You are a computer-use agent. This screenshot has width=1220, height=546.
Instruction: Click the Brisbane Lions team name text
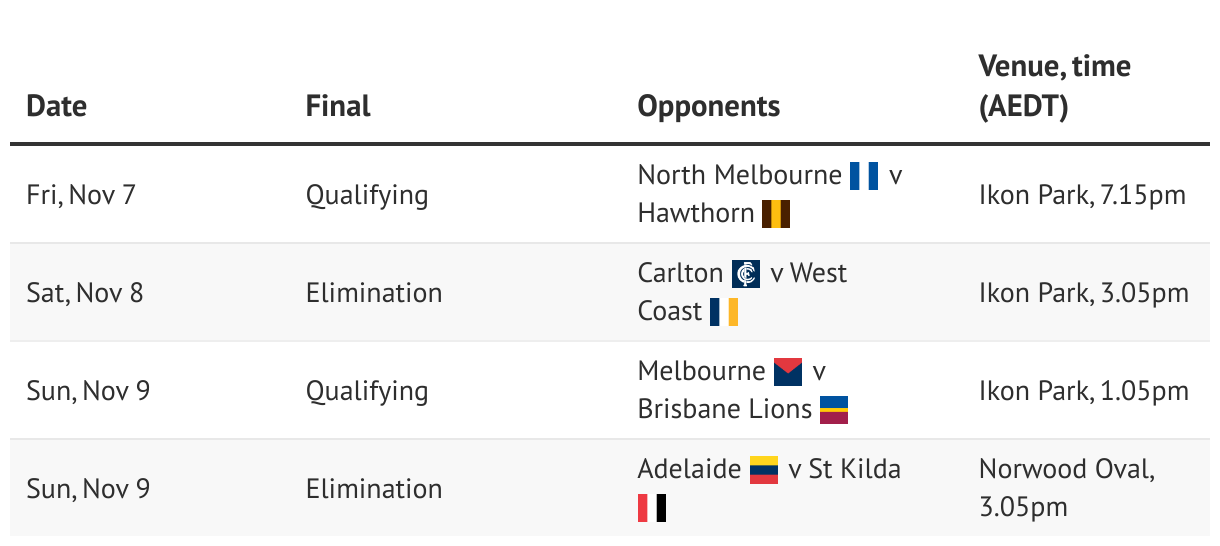click(725, 409)
